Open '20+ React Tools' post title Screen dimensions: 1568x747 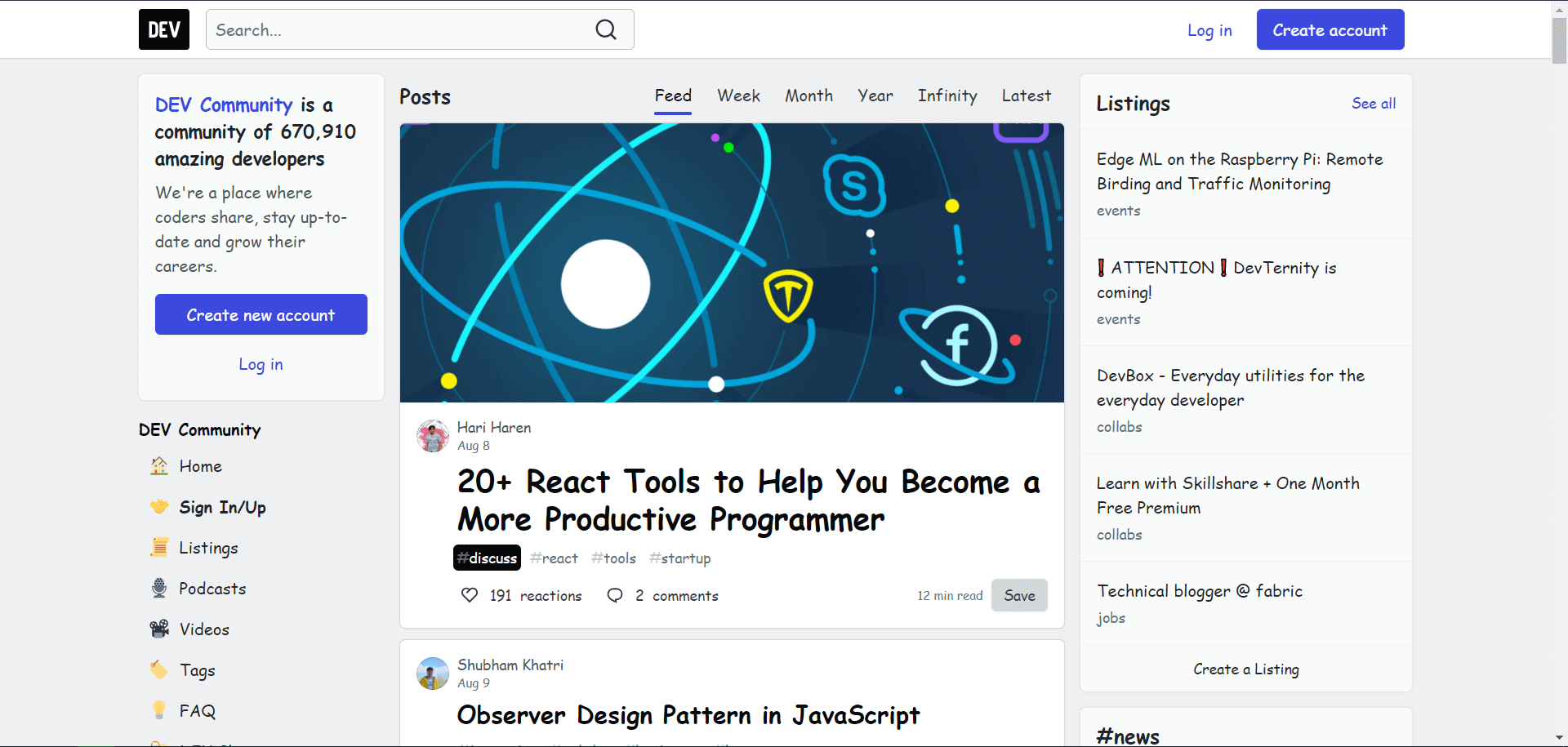click(x=749, y=500)
